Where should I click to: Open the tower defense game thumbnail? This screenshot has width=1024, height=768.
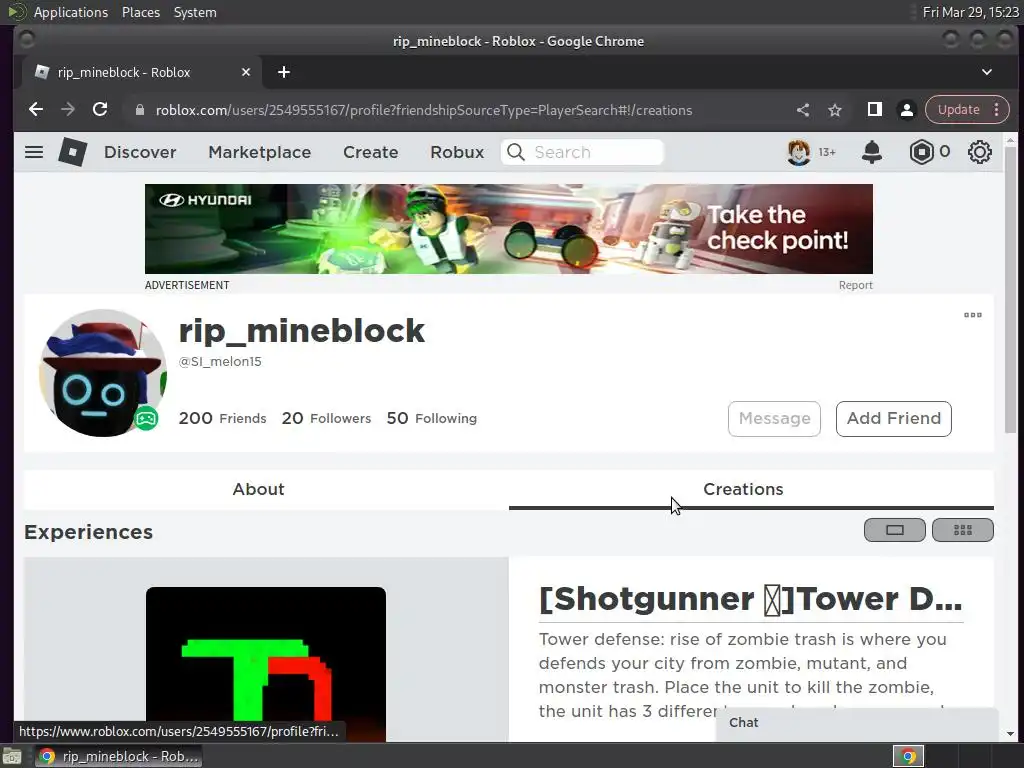pos(266,664)
